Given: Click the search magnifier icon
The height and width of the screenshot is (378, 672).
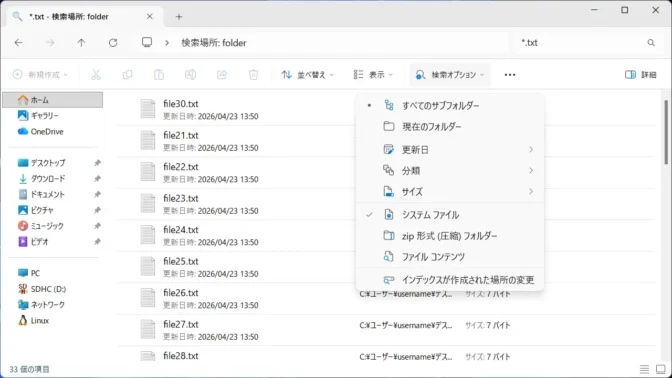Looking at the screenshot, I should pyautogui.click(x=651, y=42).
